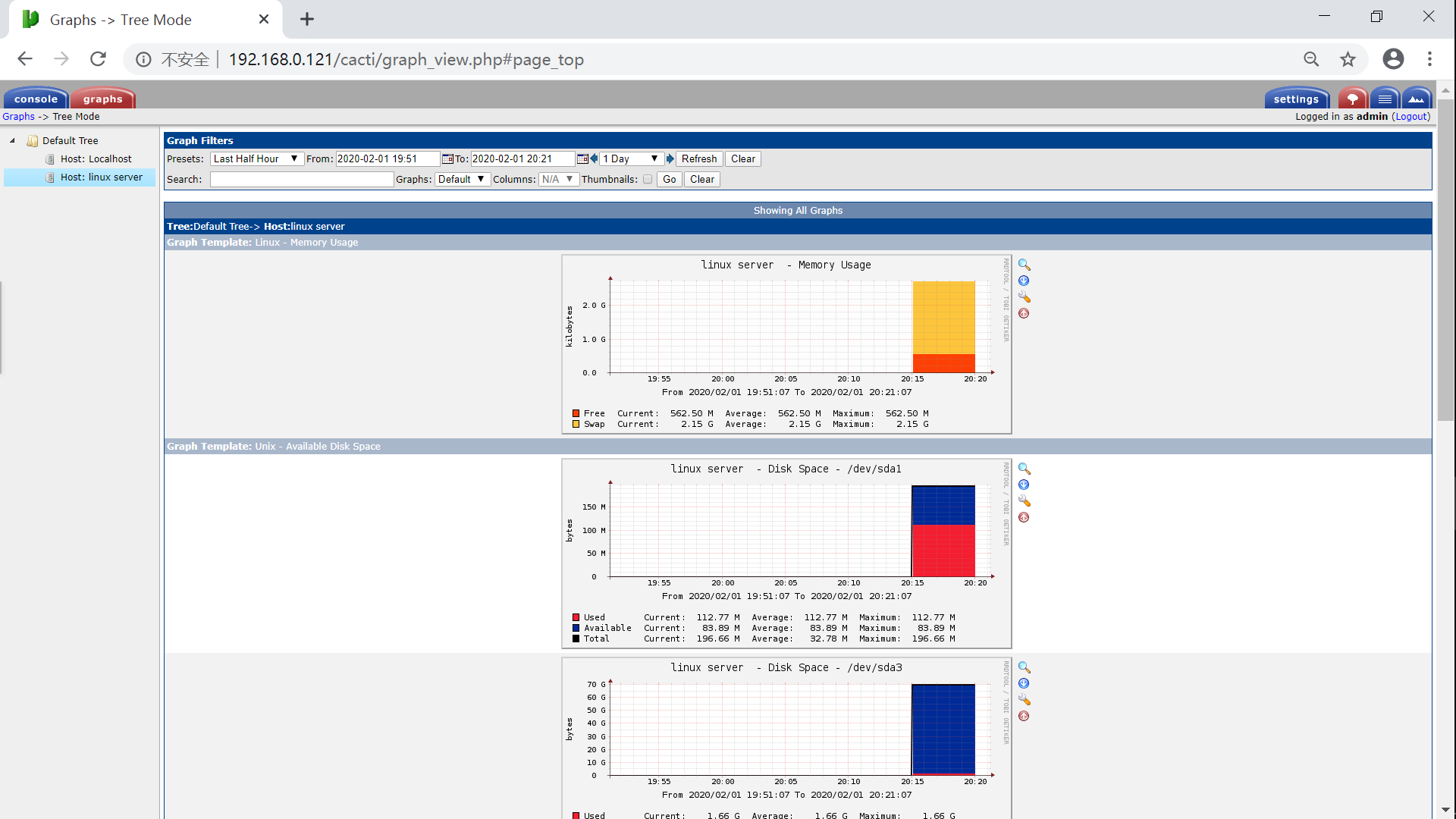Click the Logout link
Screen dimensions: 1456x819
(x=1410, y=116)
